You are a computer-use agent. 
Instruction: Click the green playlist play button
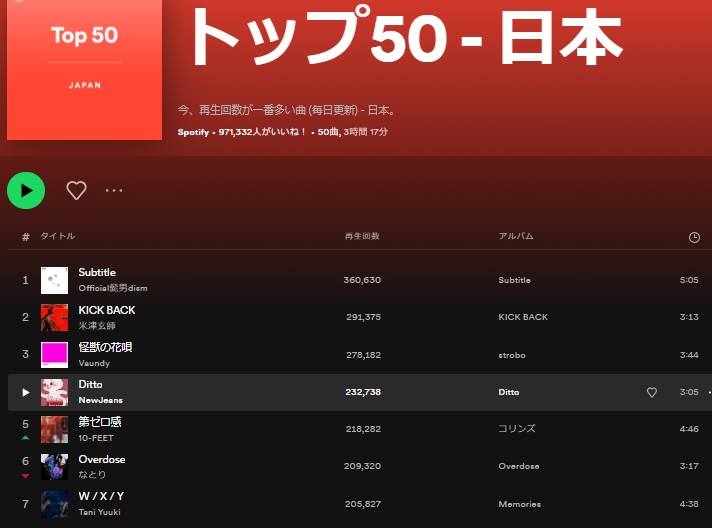pos(26,190)
